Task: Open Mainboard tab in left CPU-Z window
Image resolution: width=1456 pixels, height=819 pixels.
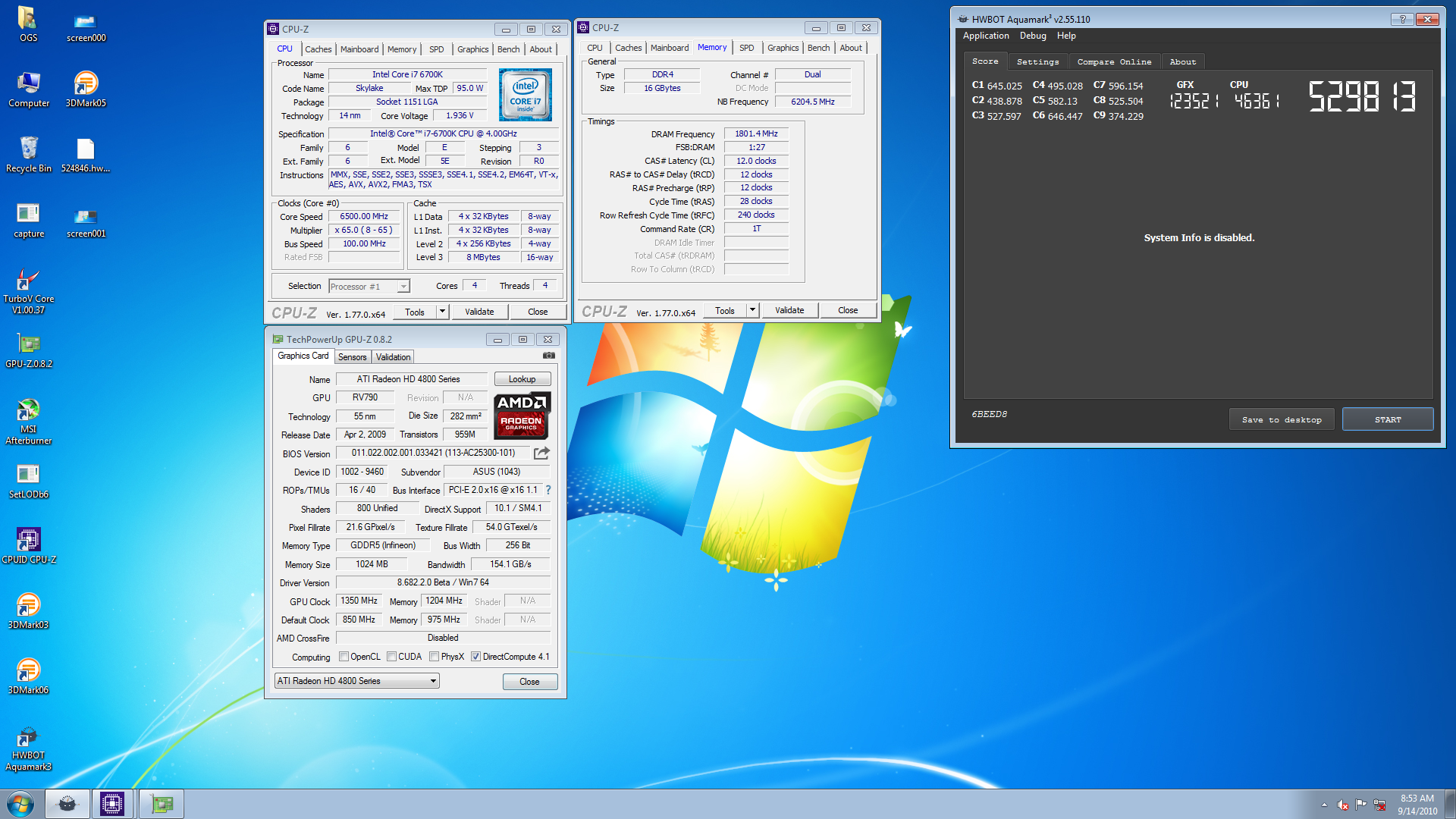Action: click(x=359, y=49)
